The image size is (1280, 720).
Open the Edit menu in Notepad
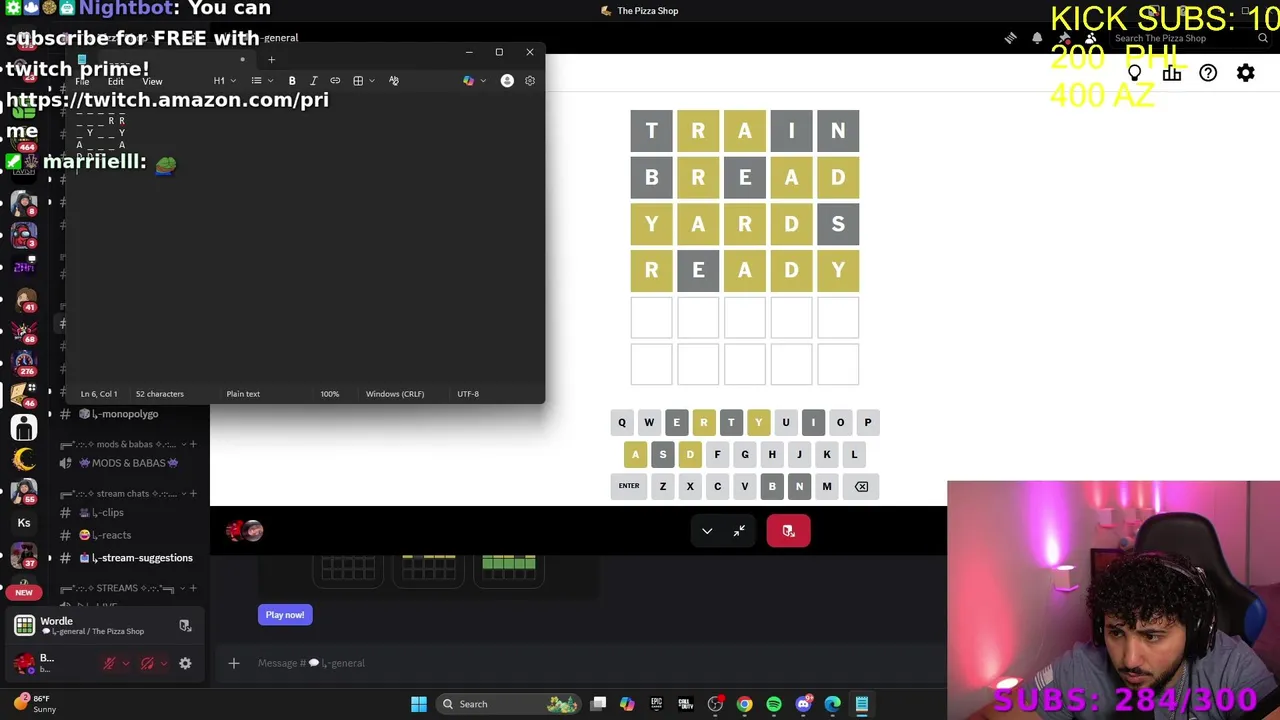pyautogui.click(x=116, y=81)
